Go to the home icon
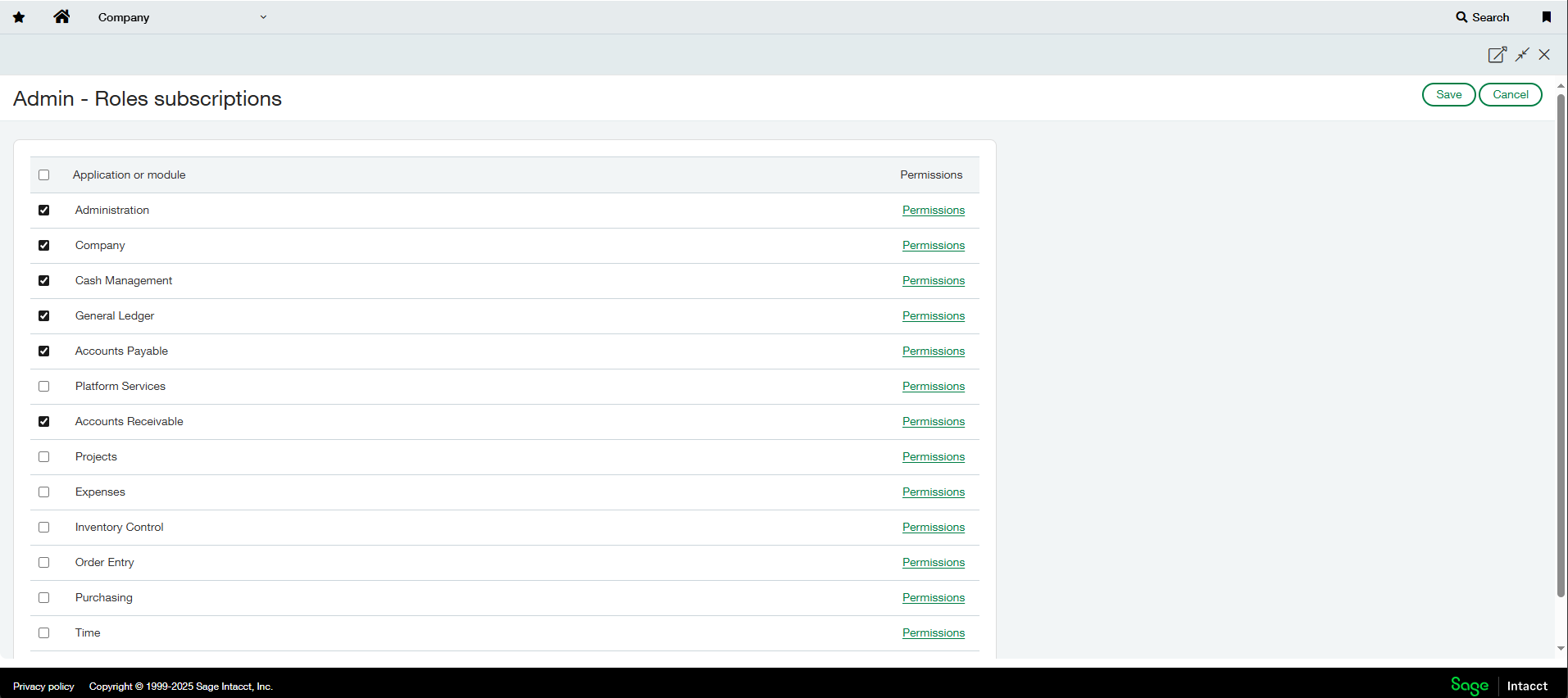 tap(61, 16)
